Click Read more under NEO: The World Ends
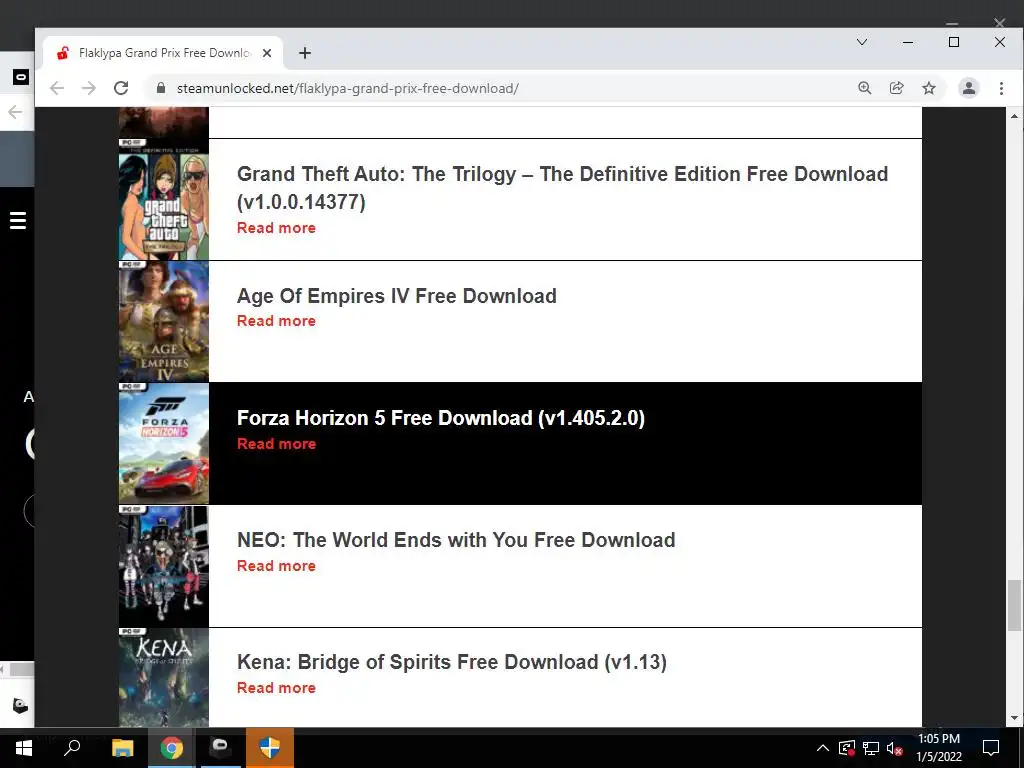 pyautogui.click(x=276, y=566)
